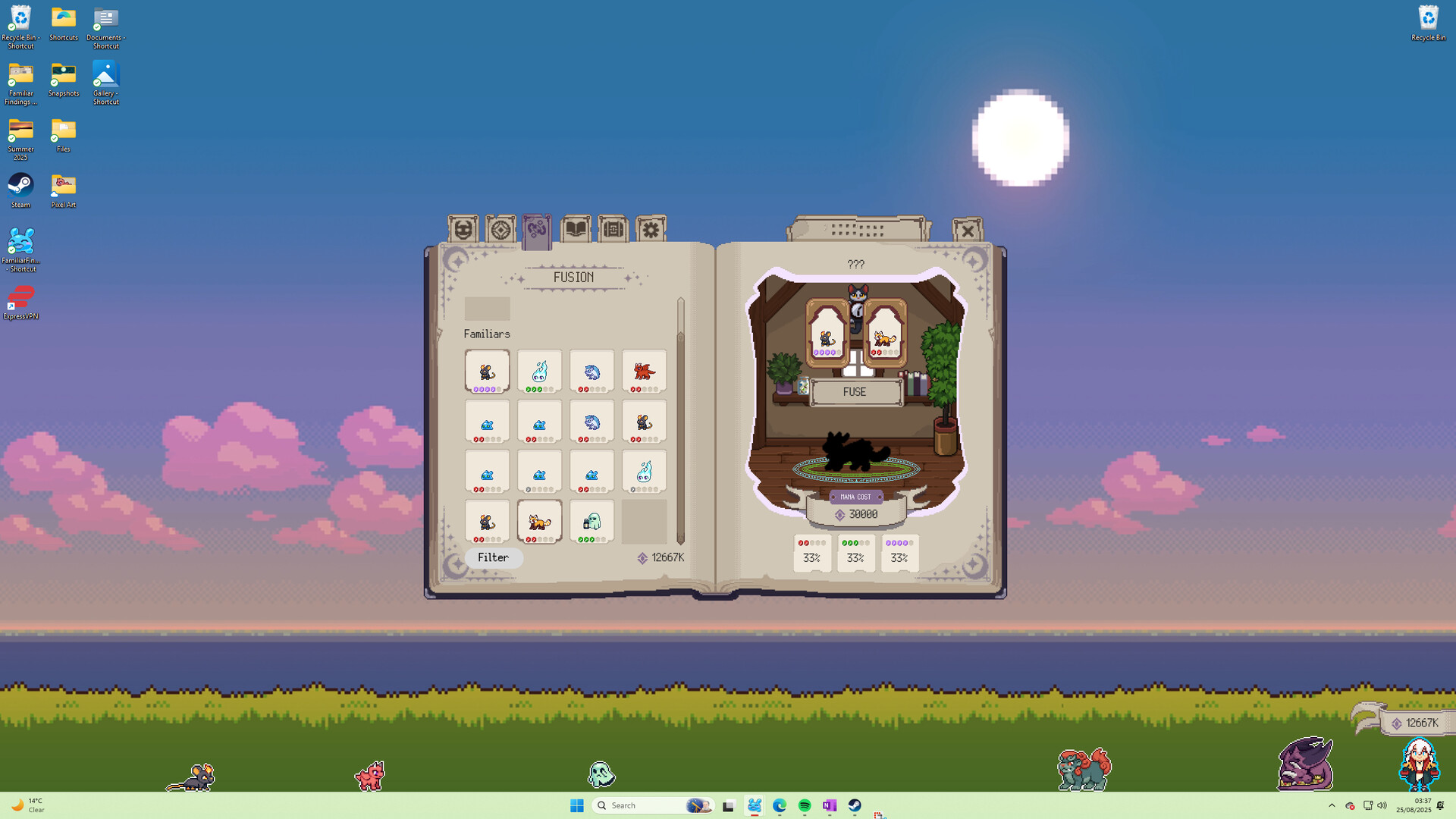Open Spotify from the taskbar
The image size is (1456, 819).
(805, 805)
